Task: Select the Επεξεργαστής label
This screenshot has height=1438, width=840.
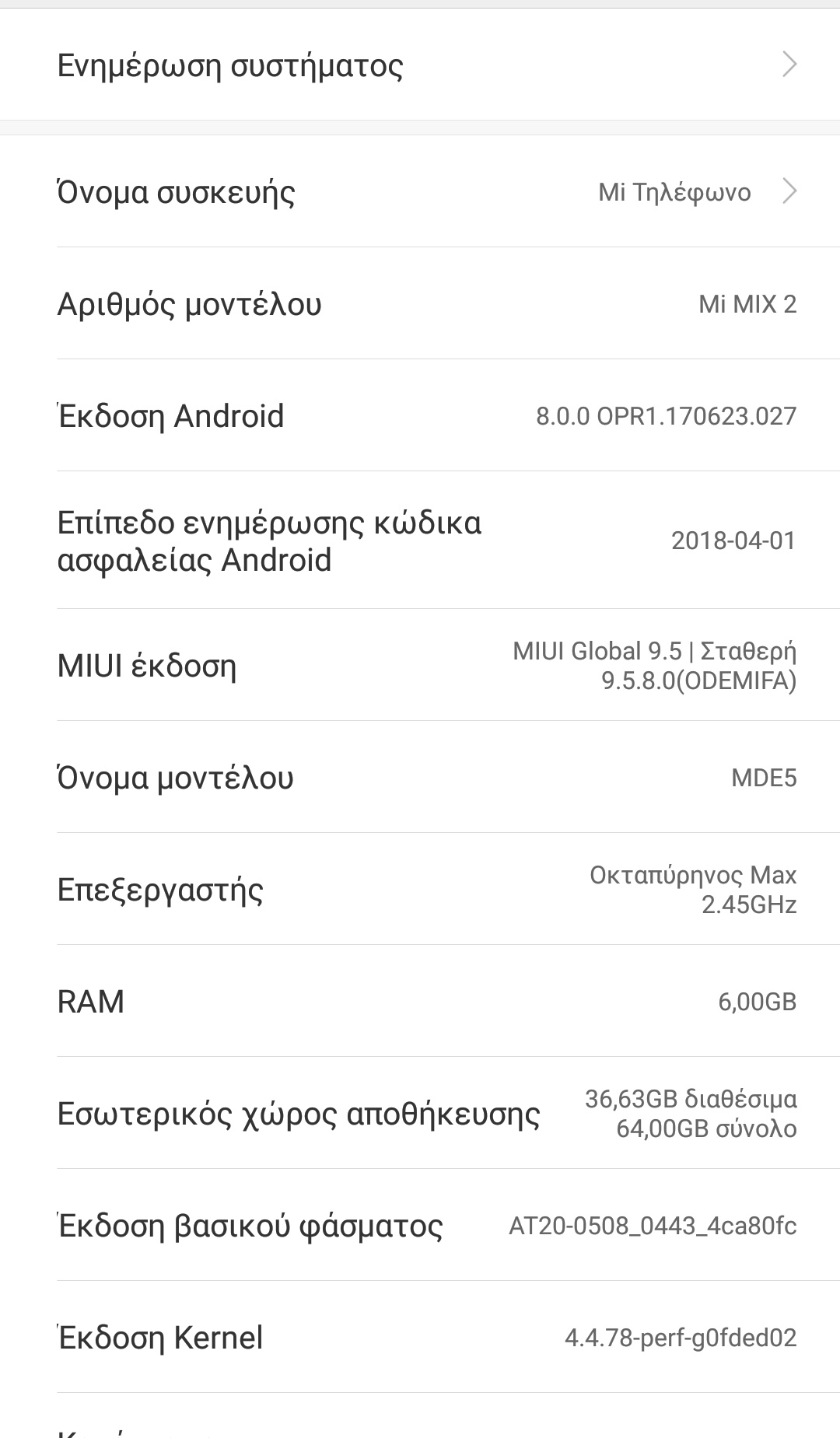Action: coord(160,890)
